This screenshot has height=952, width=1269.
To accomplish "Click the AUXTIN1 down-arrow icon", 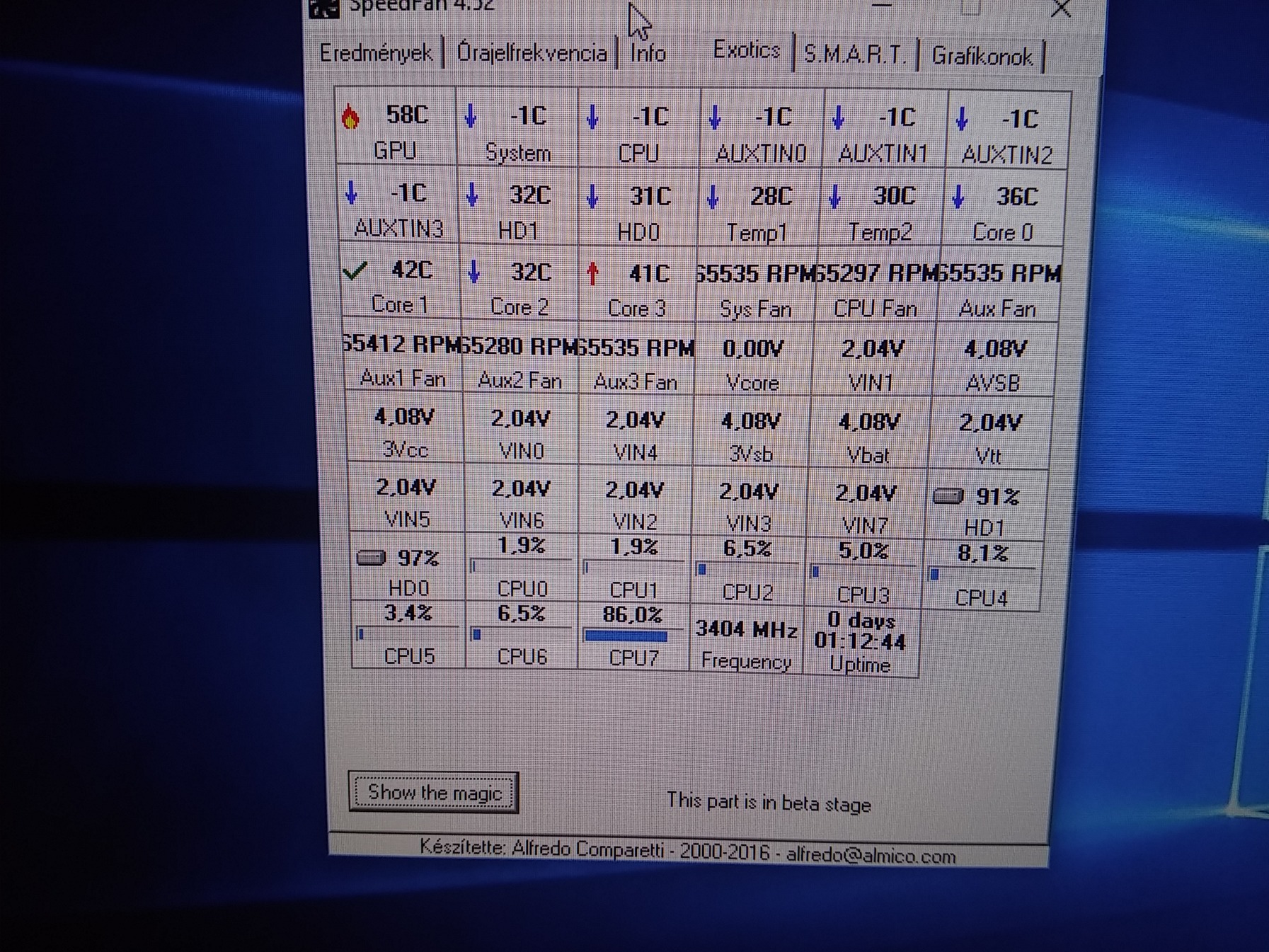I will 839,118.
